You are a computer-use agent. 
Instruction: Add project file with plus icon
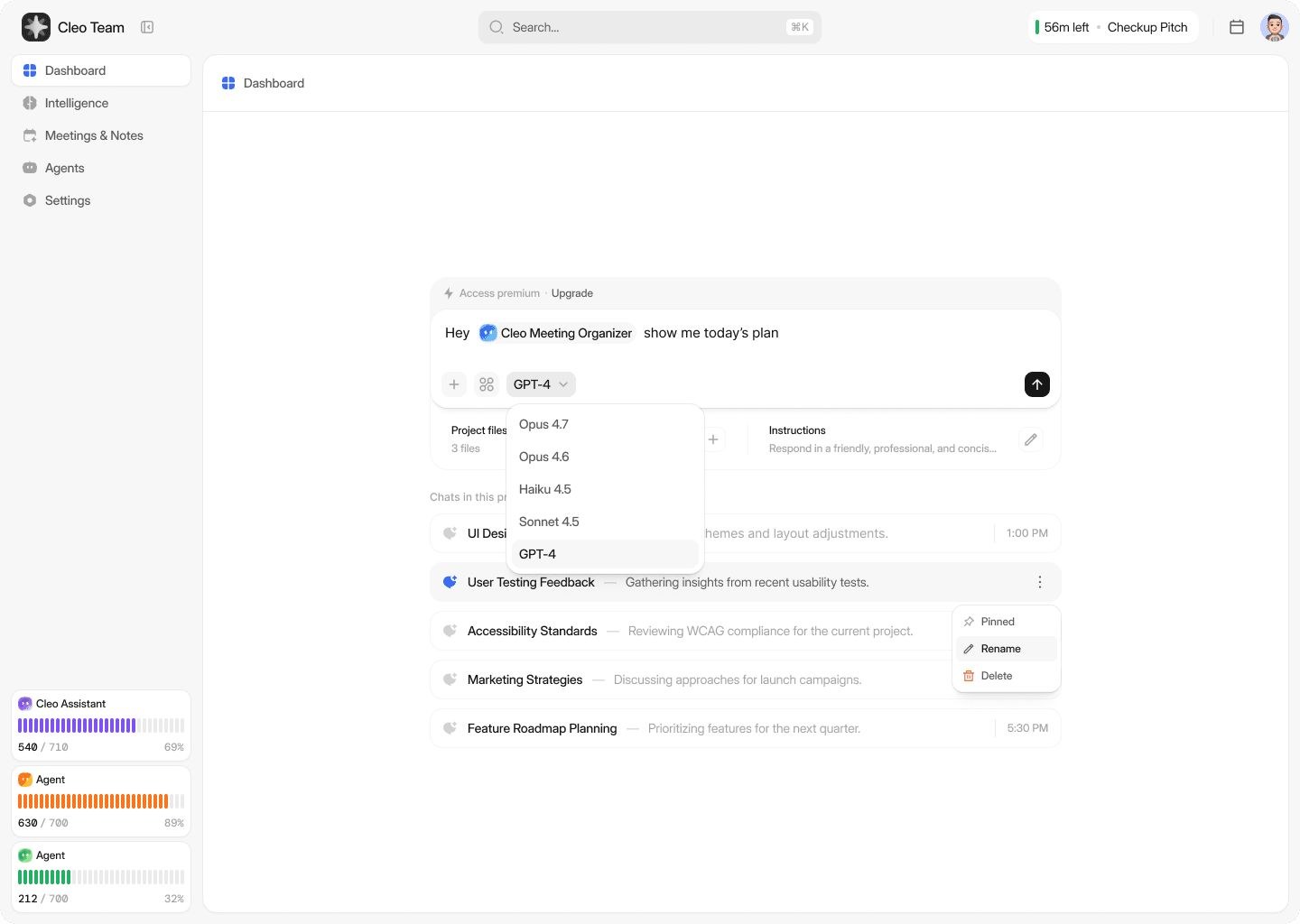coord(713,439)
